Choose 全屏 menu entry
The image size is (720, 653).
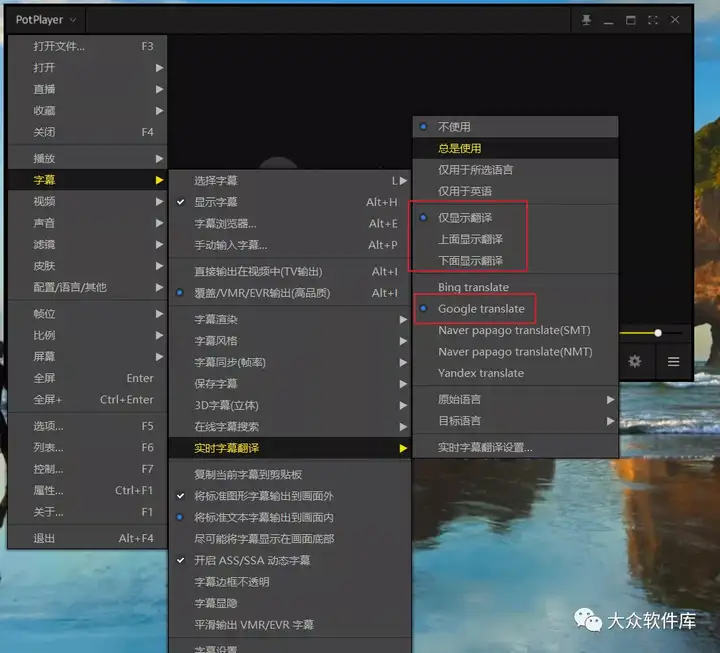click(87, 378)
